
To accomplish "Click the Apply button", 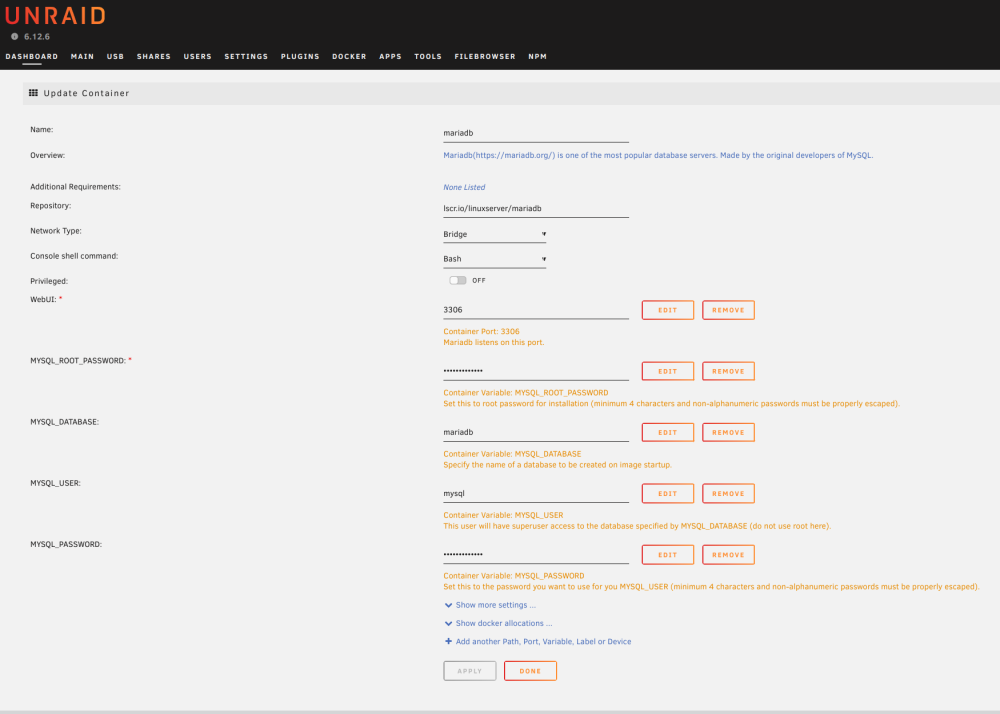I will coord(470,671).
